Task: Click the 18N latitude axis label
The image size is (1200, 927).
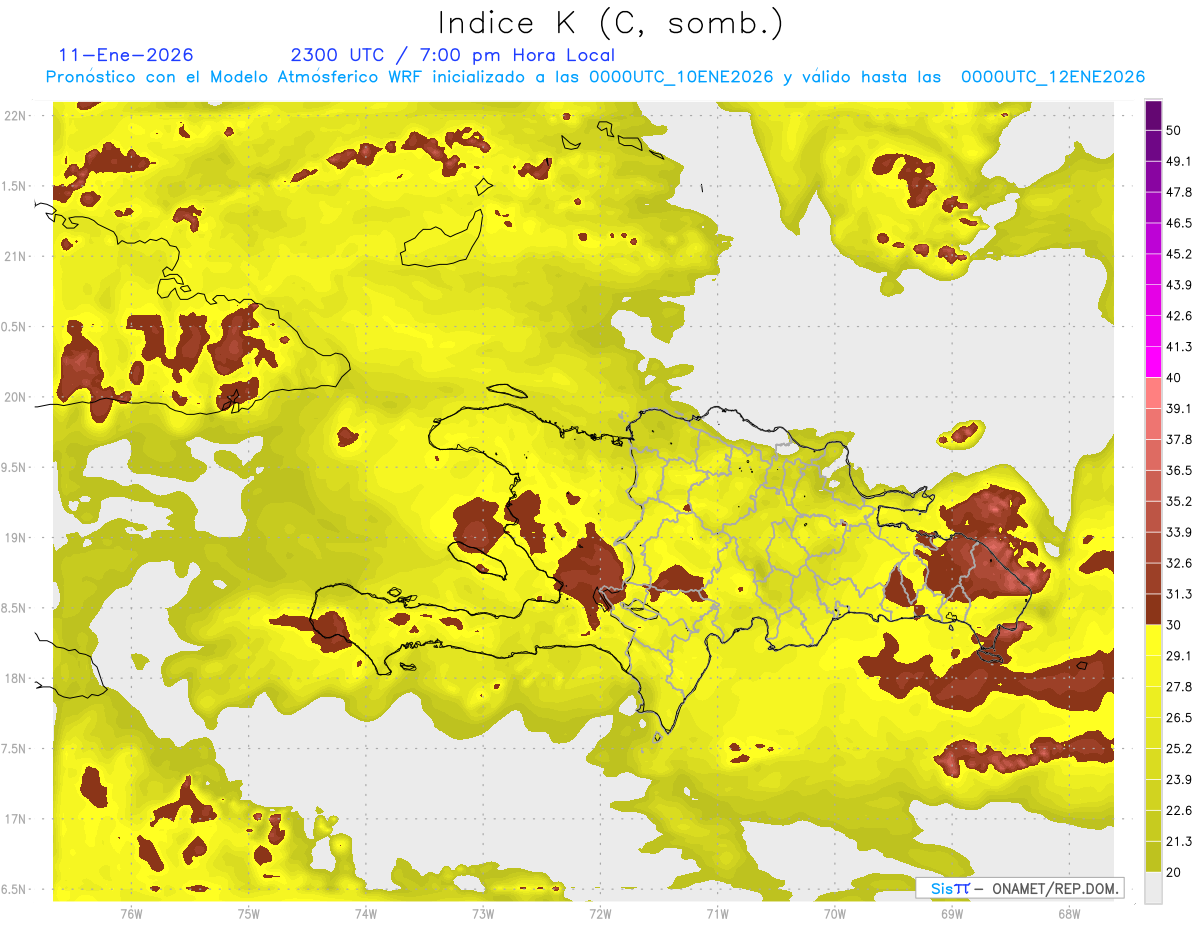Action: (15, 679)
